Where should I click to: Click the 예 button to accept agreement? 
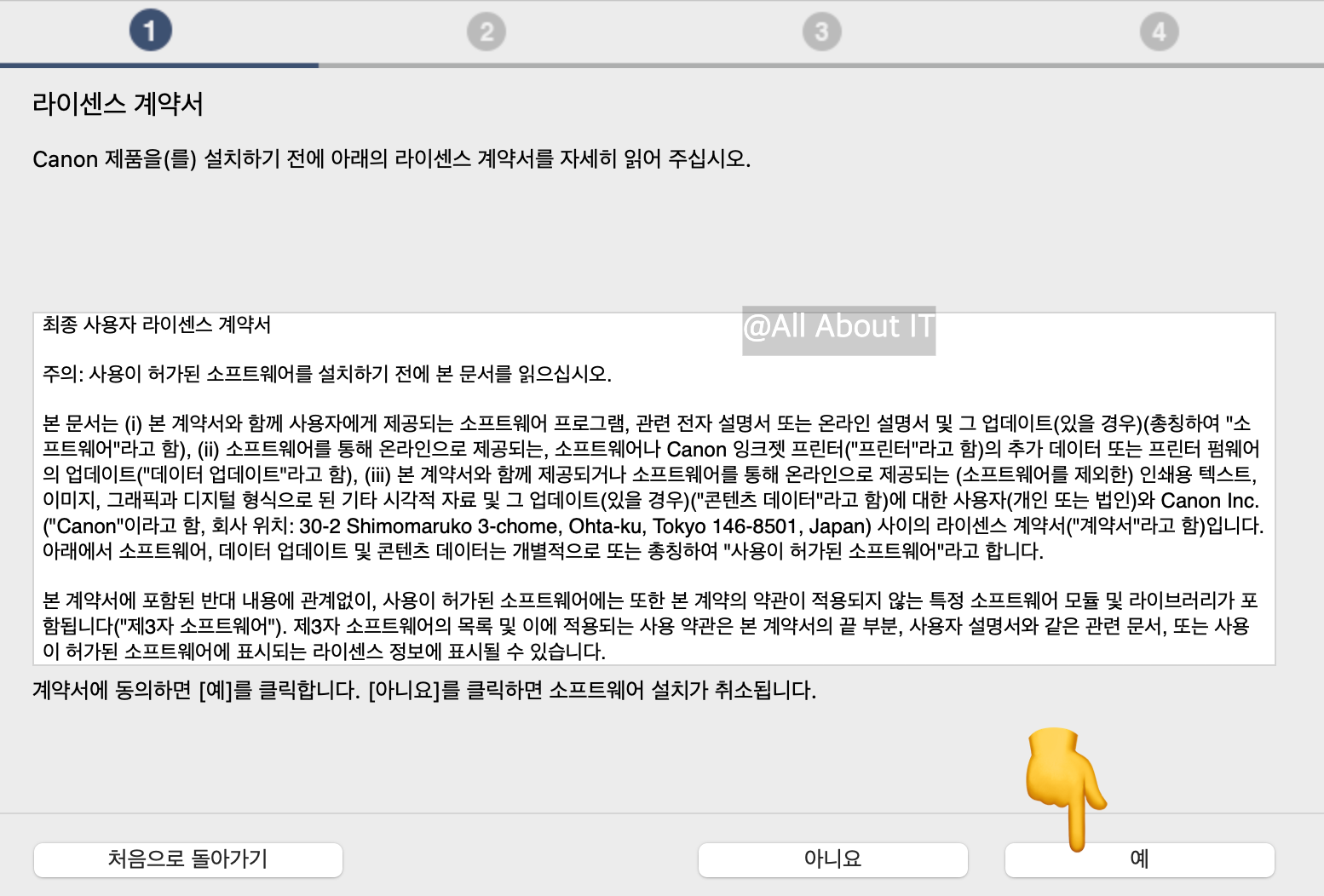pyautogui.click(x=1139, y=859)
